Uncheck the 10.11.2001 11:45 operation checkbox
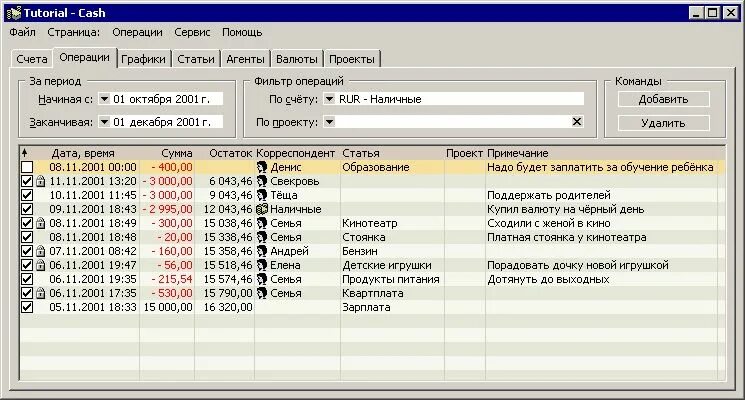Viewport: 745px width, 400px height. (x=27, y=195)
